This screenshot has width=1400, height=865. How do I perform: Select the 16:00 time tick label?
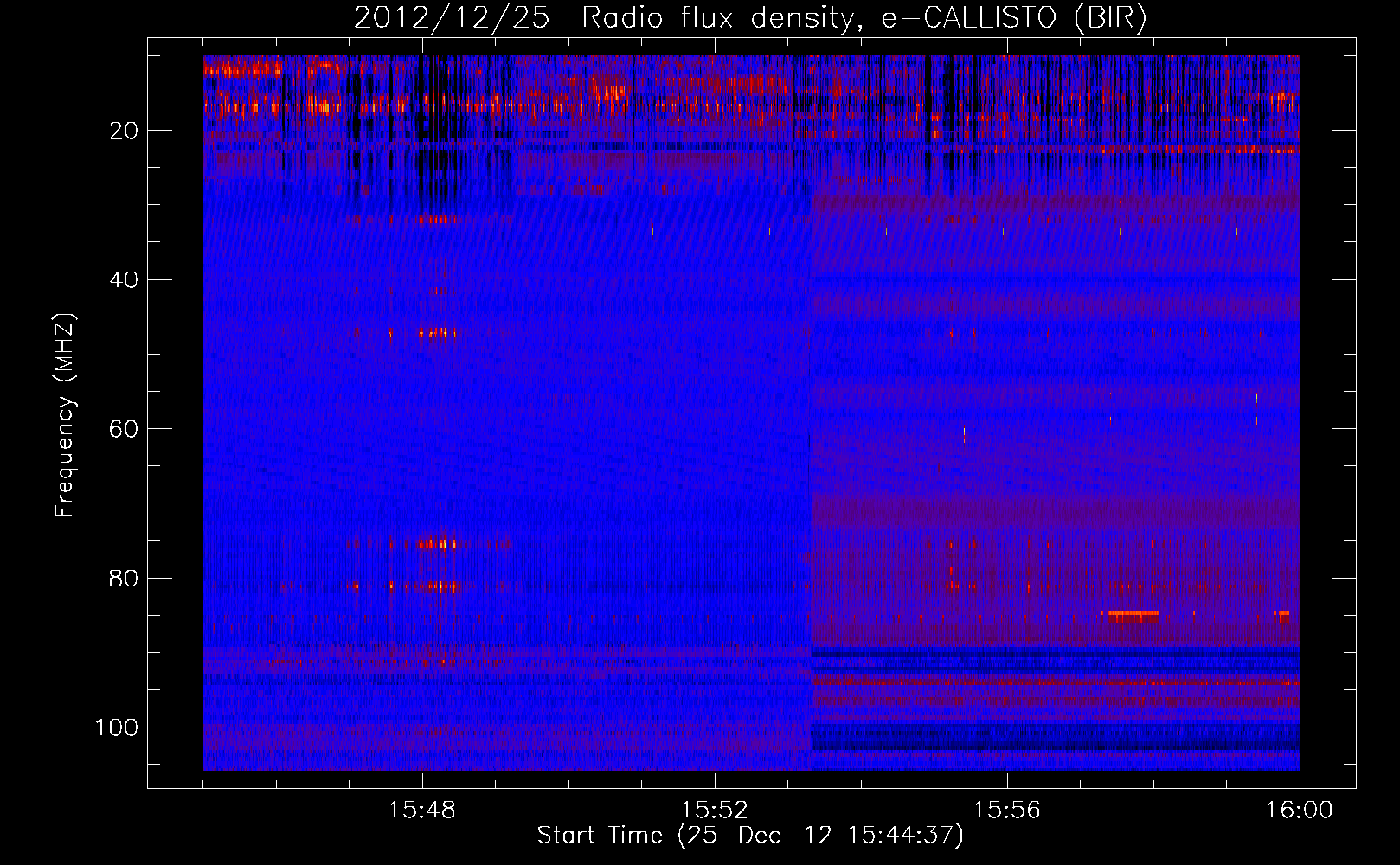tap(1299, 811)
